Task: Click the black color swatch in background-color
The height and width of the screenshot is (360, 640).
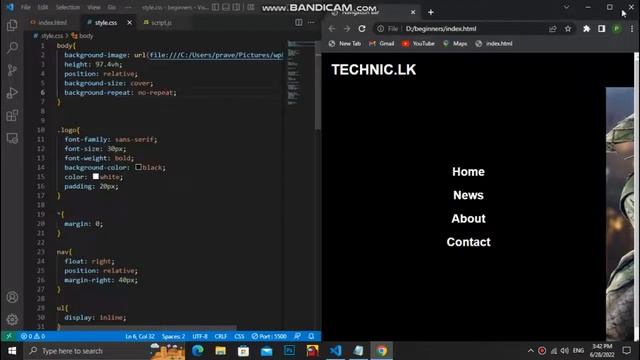Action: [138, 167]
